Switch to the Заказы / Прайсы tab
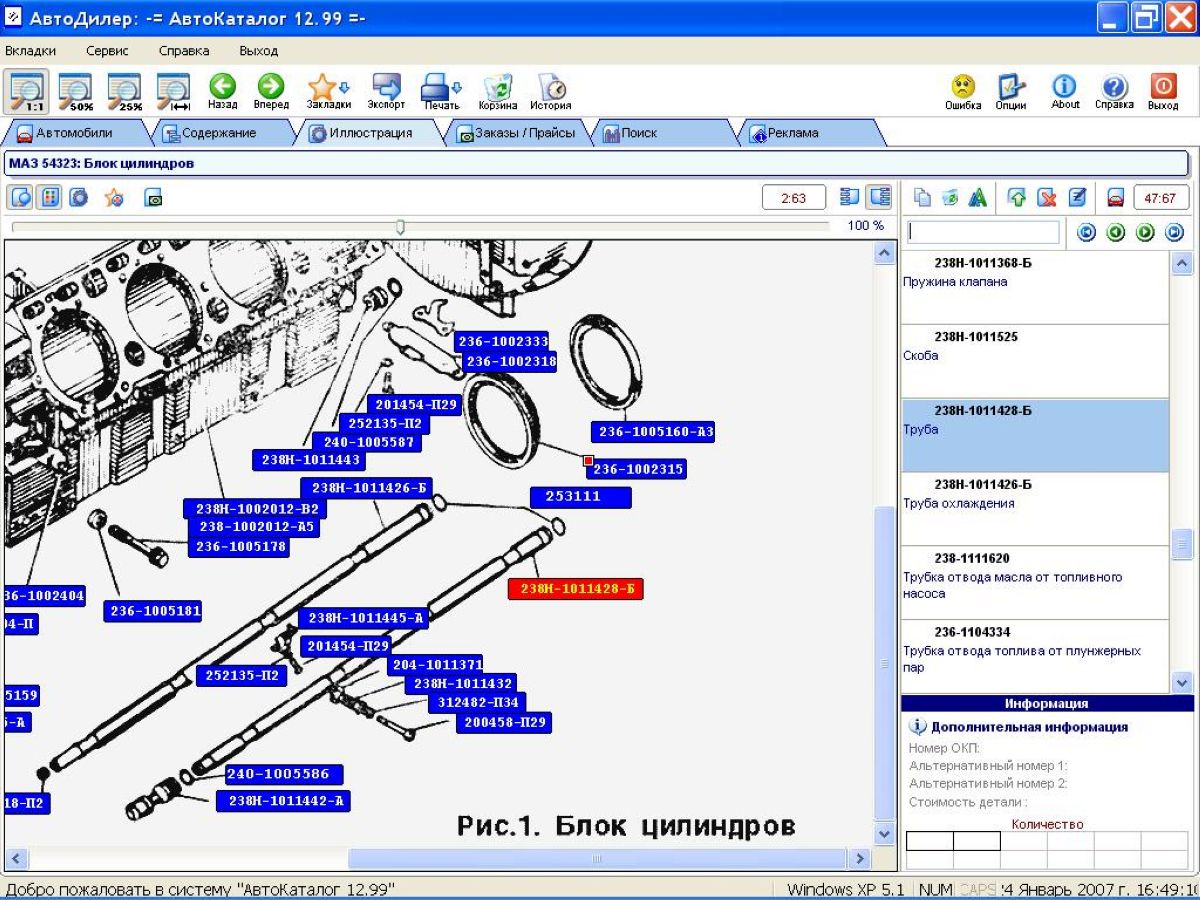1200x900 pixels. click(x=518, y=132)
